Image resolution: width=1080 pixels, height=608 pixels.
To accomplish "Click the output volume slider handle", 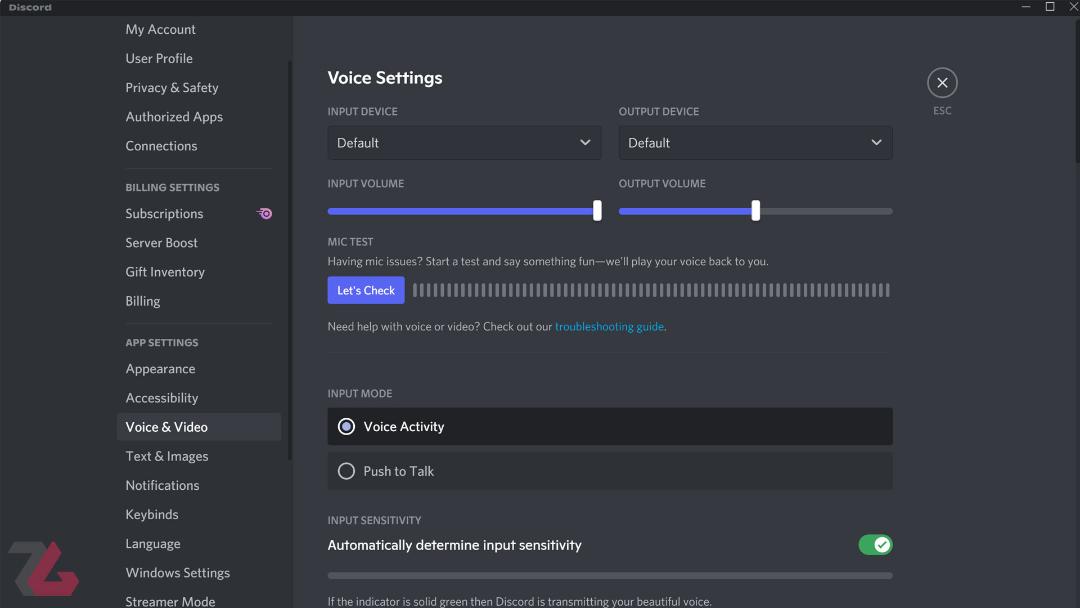I will tap(756, 211).
